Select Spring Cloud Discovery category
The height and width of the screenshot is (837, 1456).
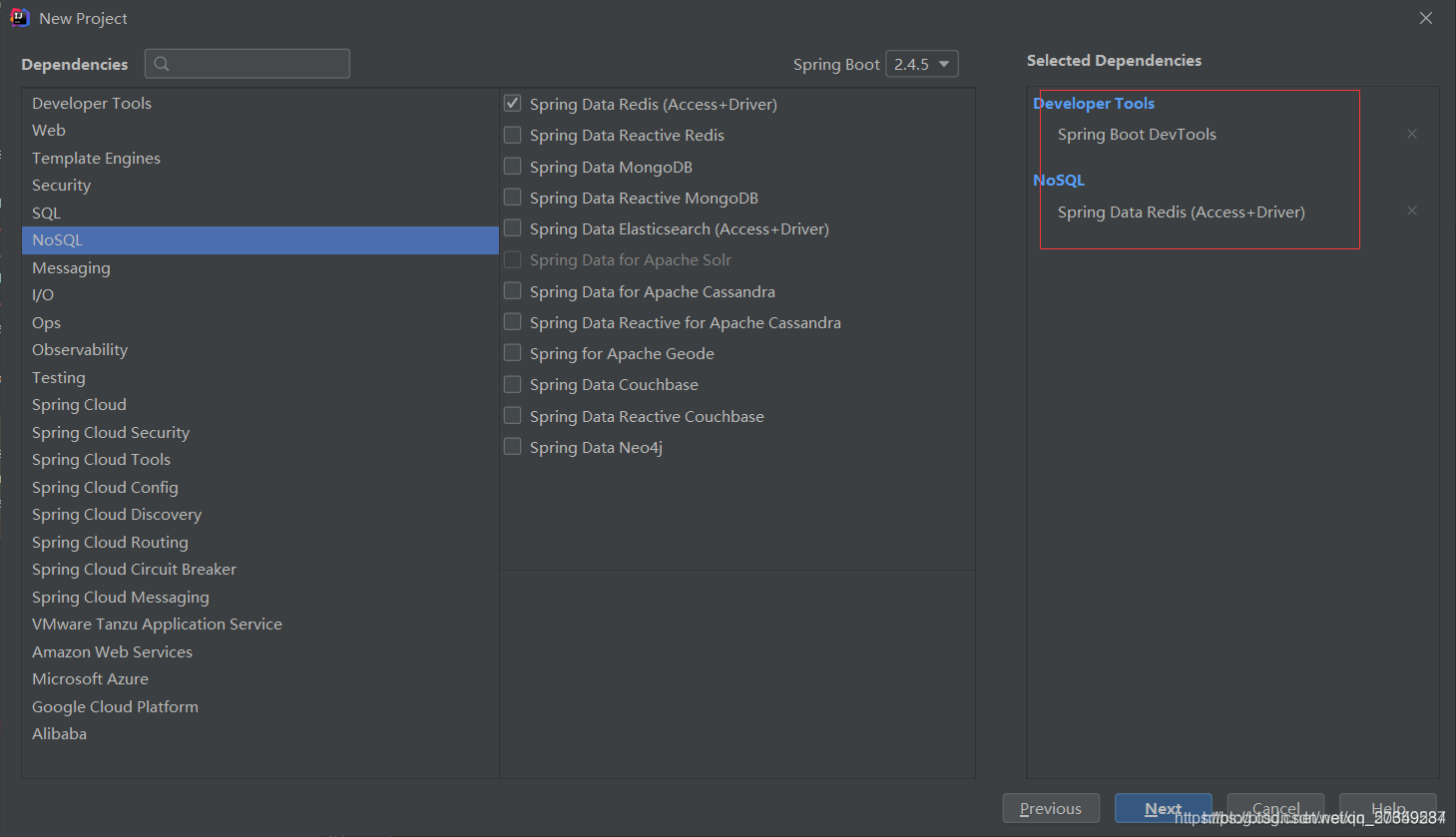point(259,514)
